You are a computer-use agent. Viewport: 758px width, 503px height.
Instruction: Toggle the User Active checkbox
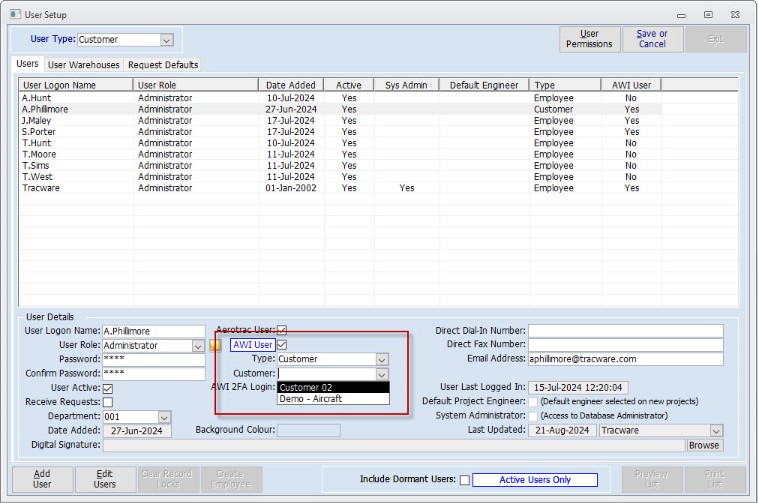coord(108,388)
